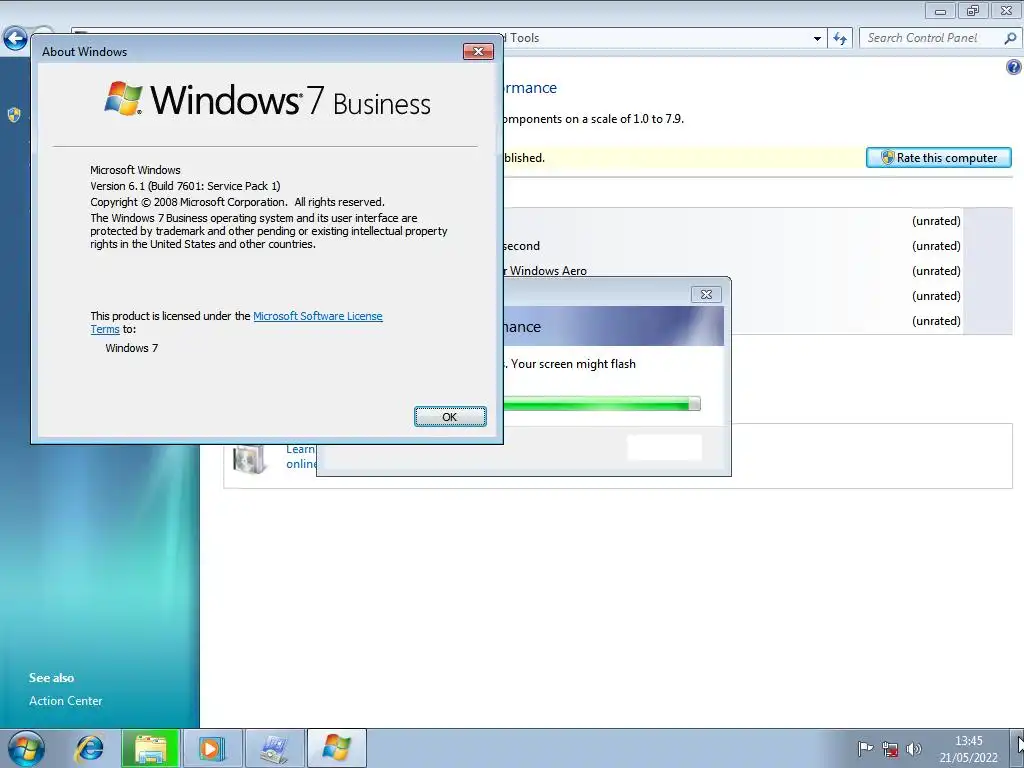Close the assessment progress dialog
This screenshot has height=768, width=1024.
[x=706, y=295]
